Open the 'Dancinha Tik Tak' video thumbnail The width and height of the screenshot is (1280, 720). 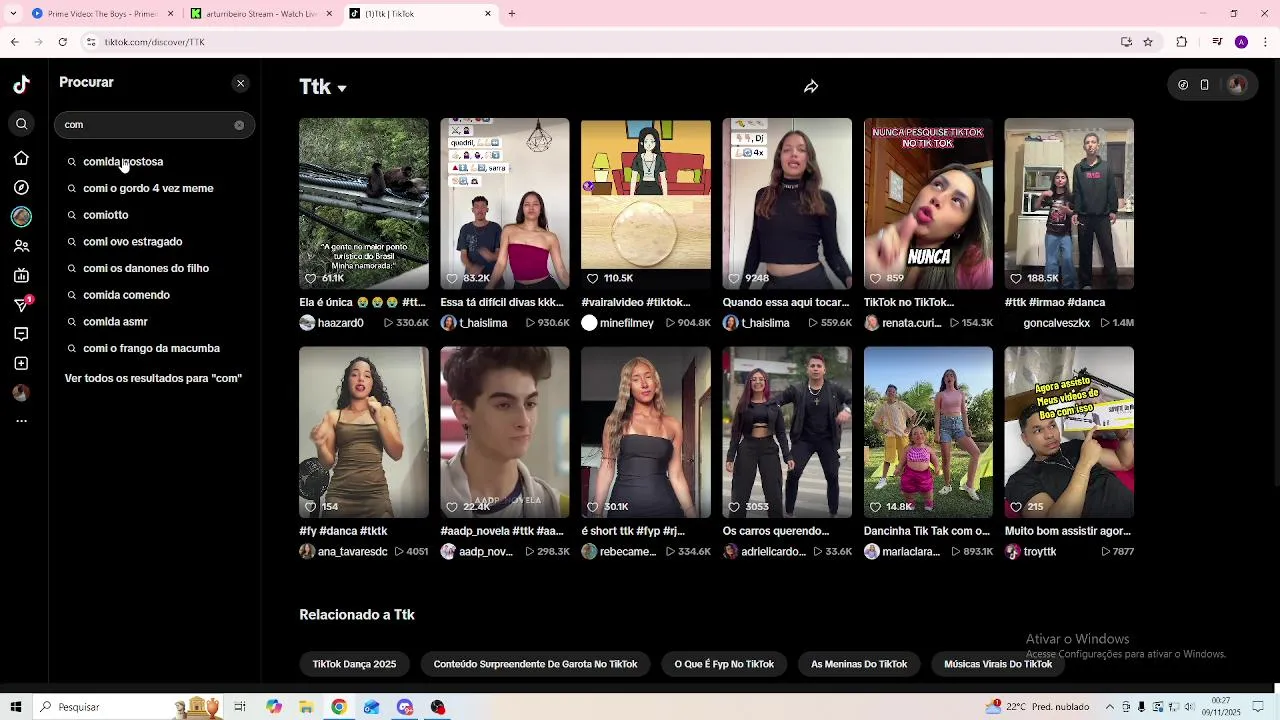928,432
